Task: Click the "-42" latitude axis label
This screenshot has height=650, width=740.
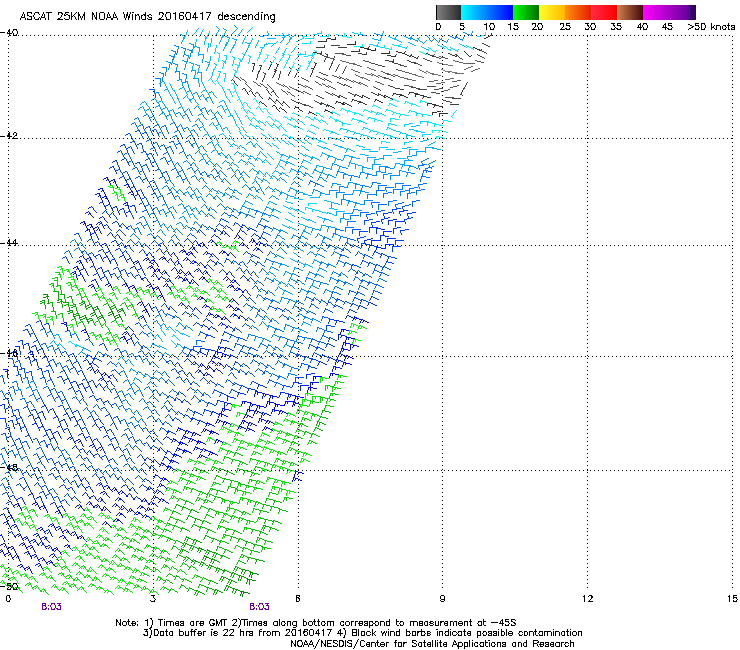Action: [x=10, y=136]
